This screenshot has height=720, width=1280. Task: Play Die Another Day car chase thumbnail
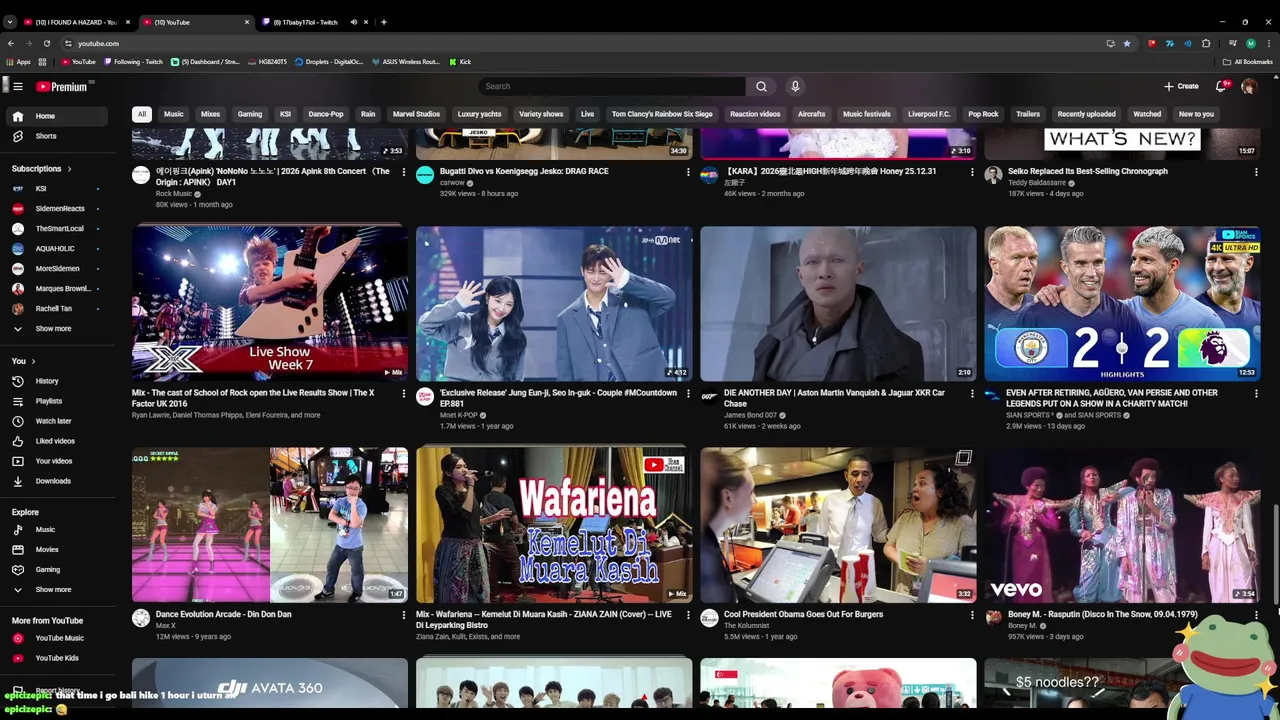(838, 303)
